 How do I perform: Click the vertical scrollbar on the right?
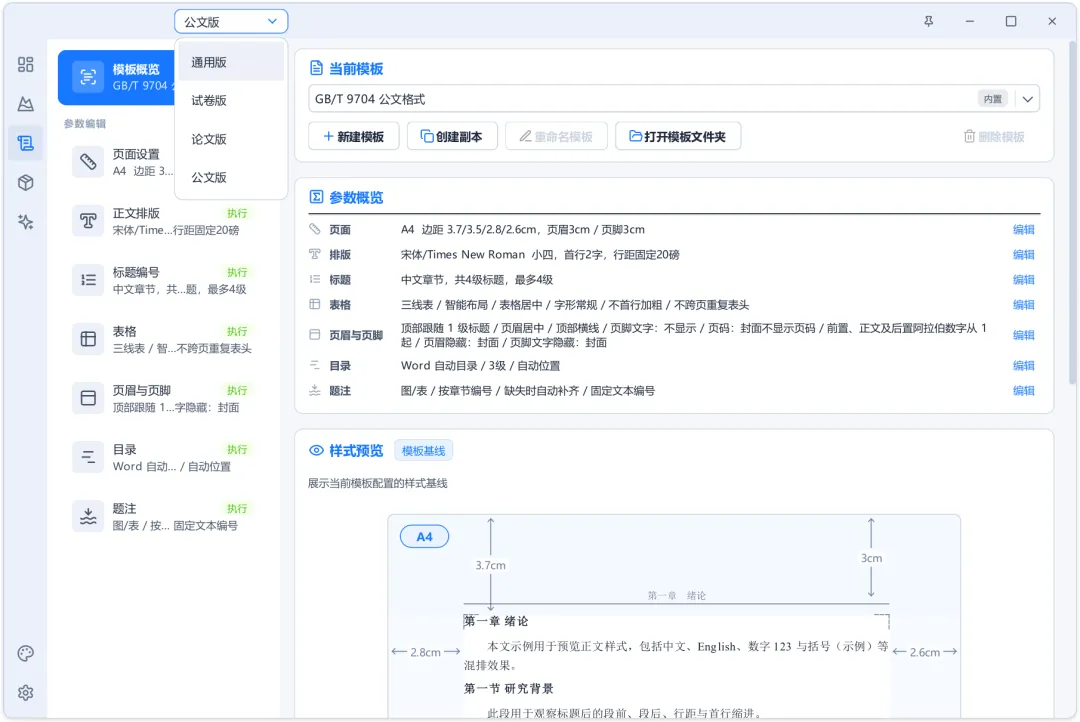click(x=1072, y=212)
